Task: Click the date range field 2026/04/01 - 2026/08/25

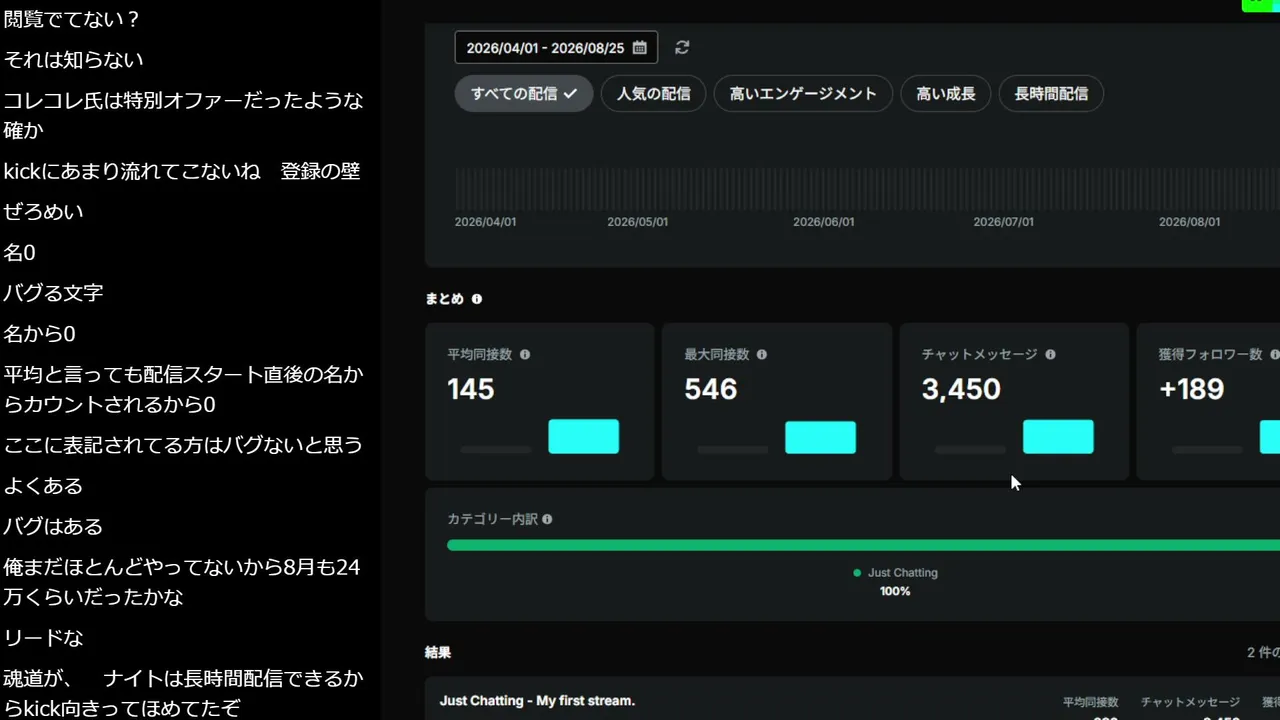Action: [556, 48]
